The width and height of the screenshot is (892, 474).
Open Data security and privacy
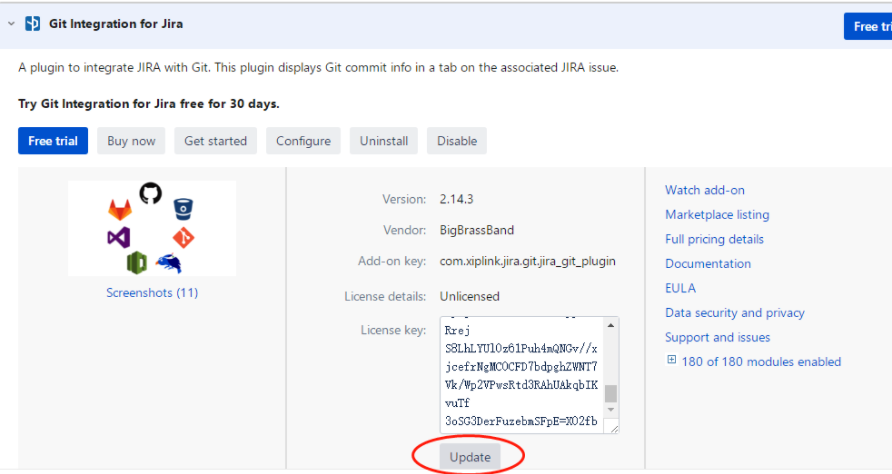click(735, 312)
